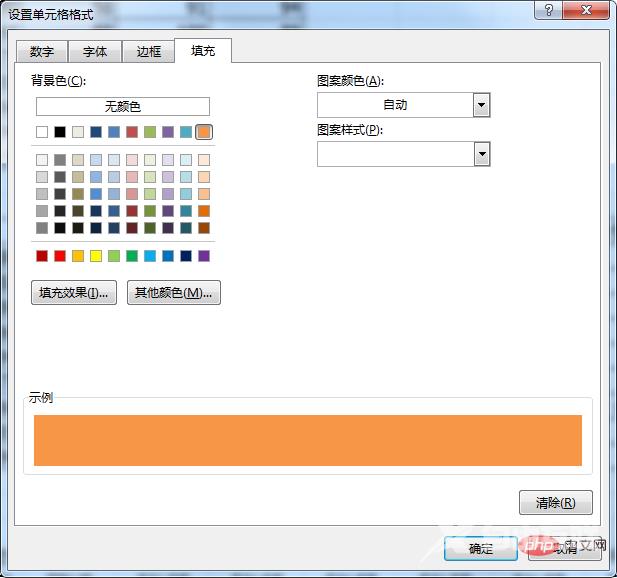Viewport: 617px width, 578px height.
Task: Click the 无颜色 button
Action: click(x=122, y=107)
